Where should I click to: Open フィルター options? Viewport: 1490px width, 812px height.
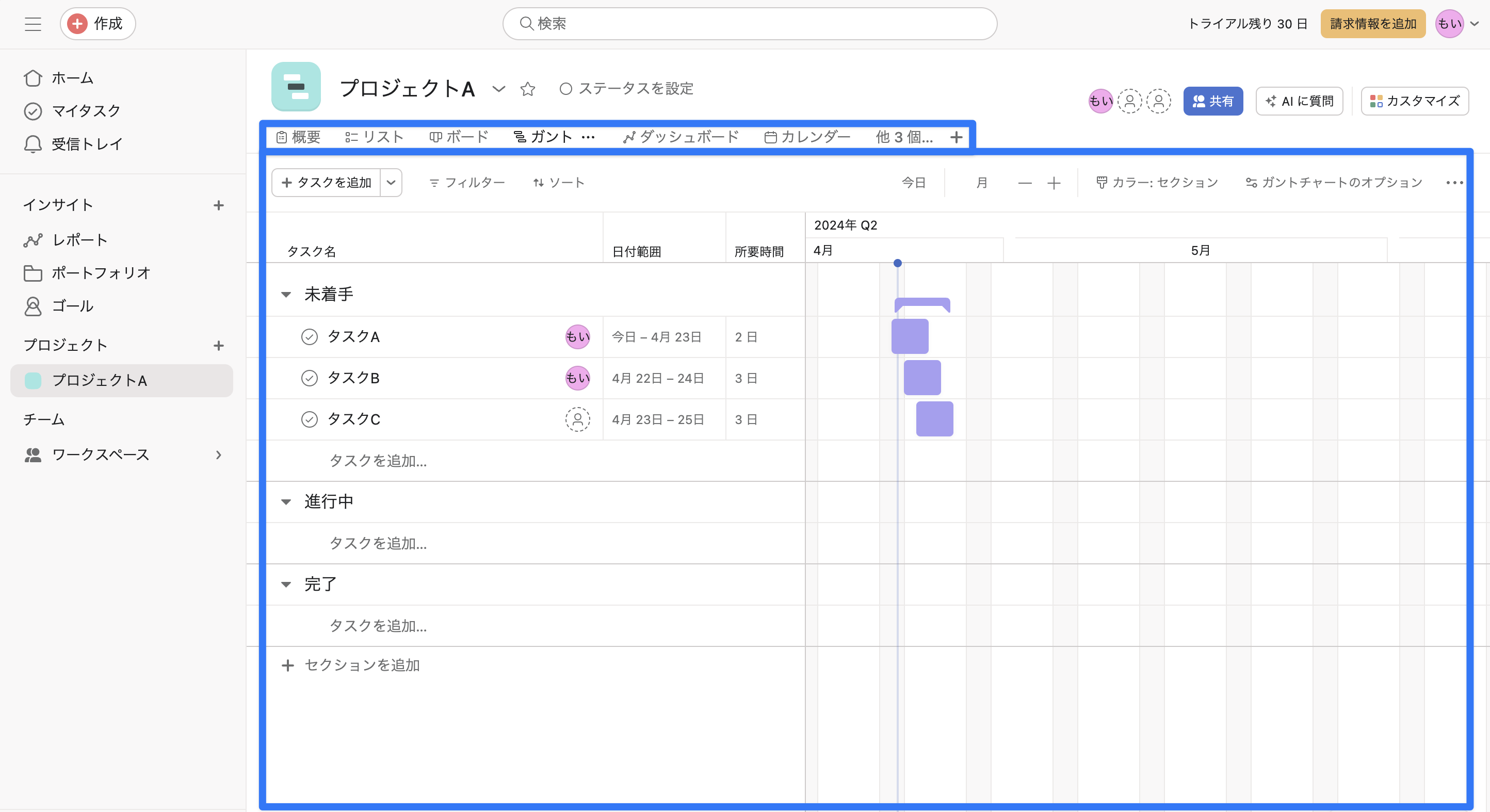click(x=467, y=183)
